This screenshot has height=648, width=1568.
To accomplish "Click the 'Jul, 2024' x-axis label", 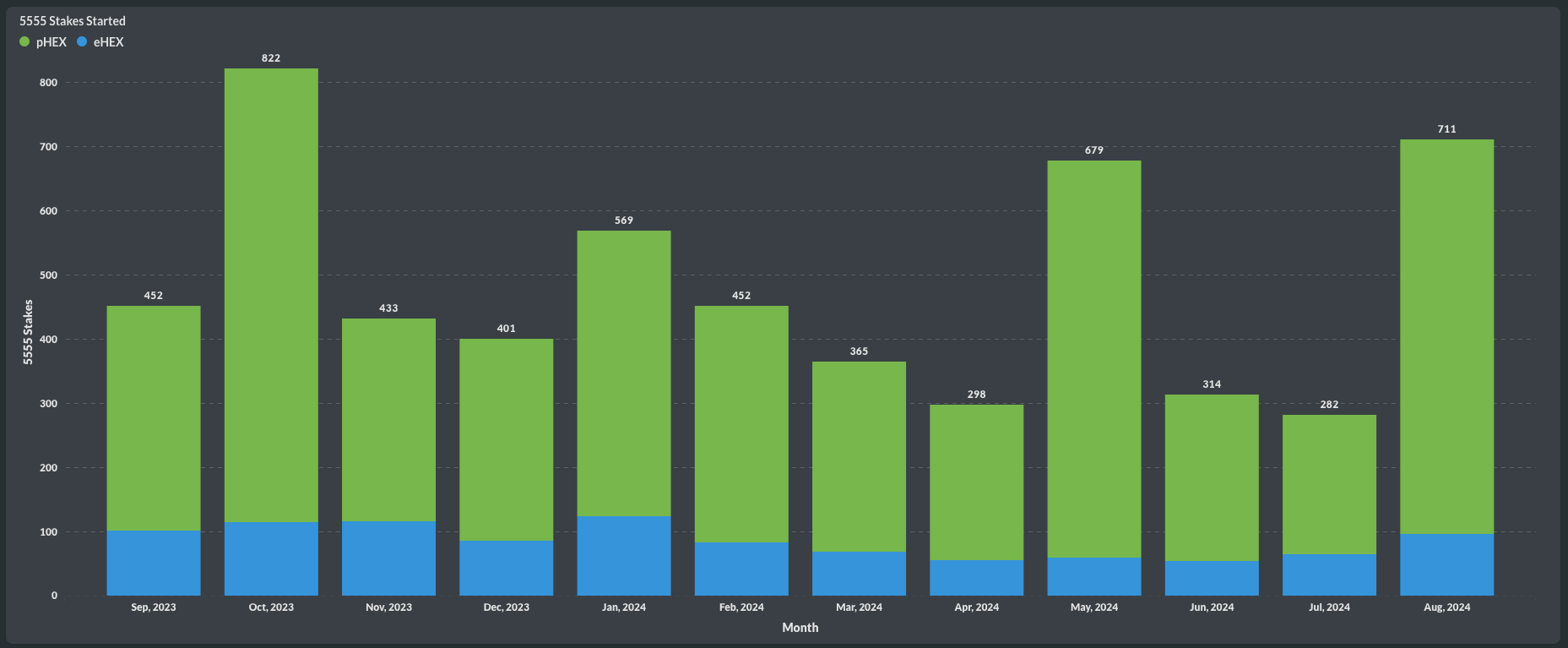I will point(1329,607).
